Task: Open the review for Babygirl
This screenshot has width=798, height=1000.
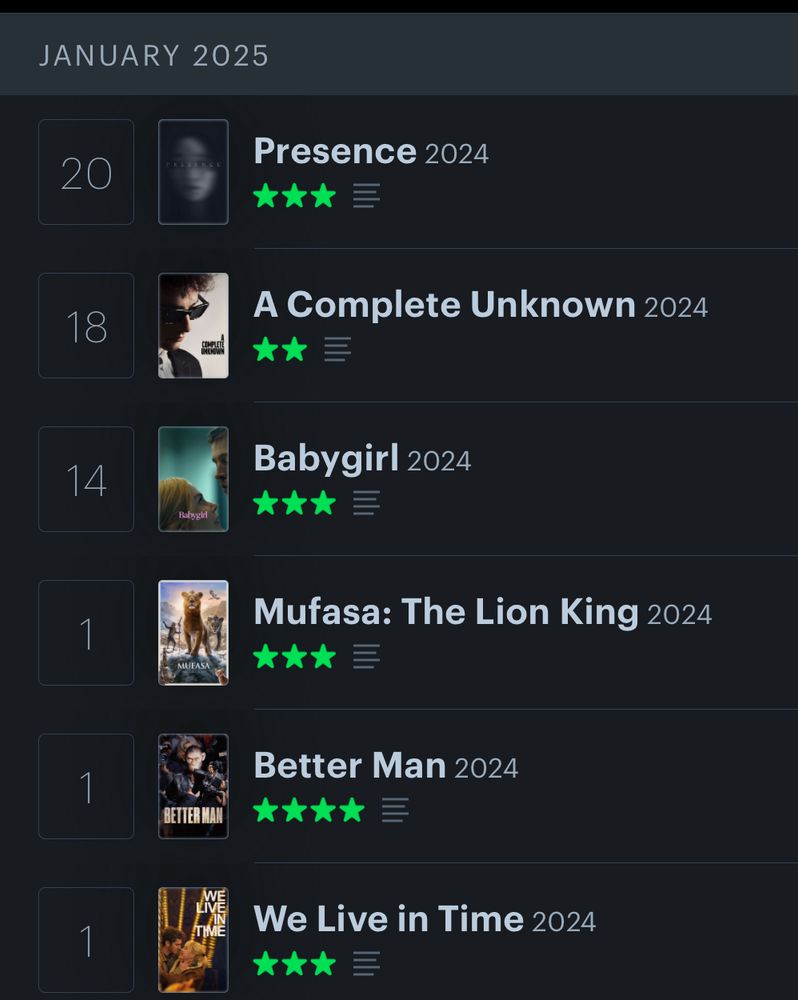Action: coord(367,504)
